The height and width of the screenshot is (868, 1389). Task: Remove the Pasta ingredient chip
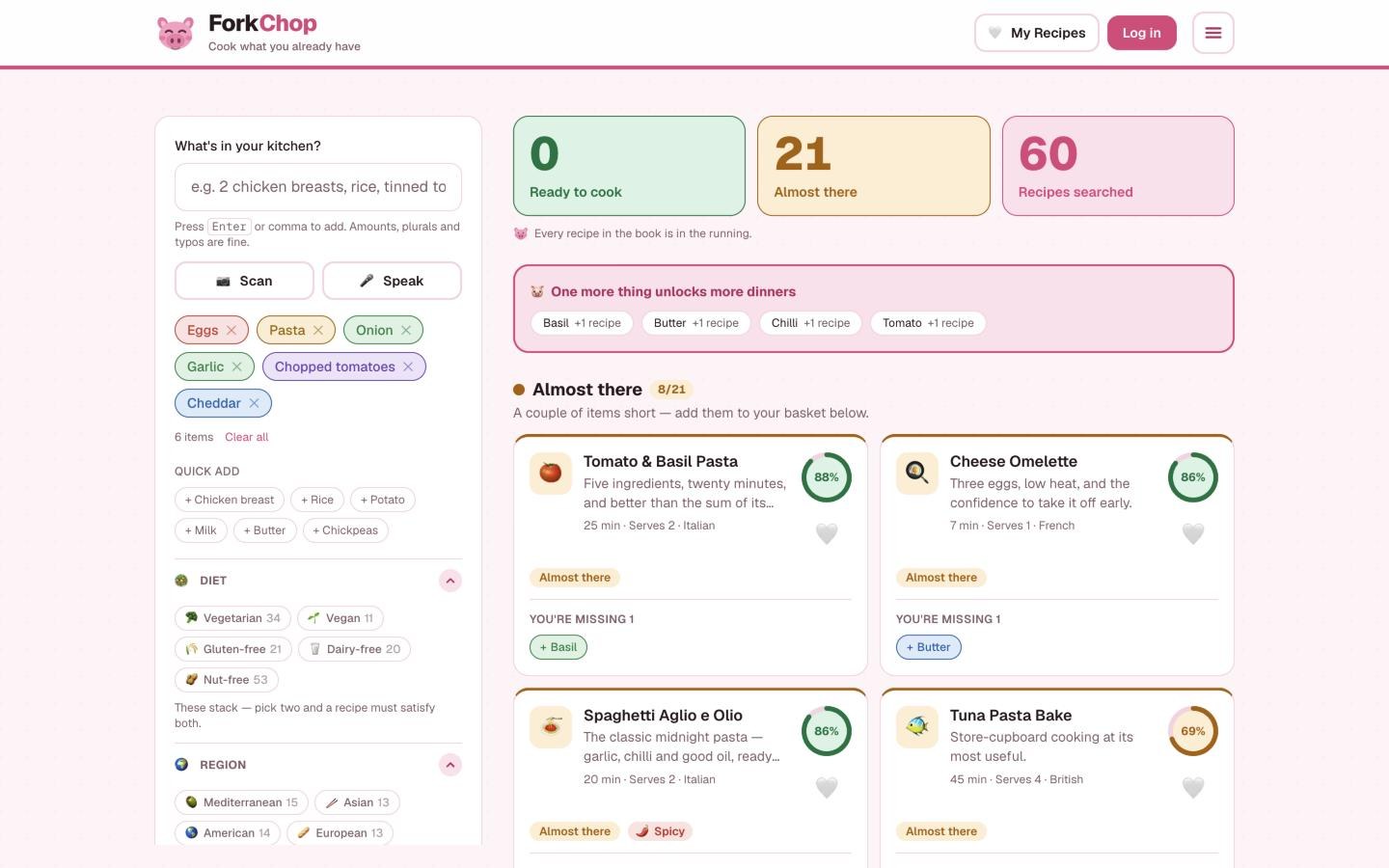(318, 330)
